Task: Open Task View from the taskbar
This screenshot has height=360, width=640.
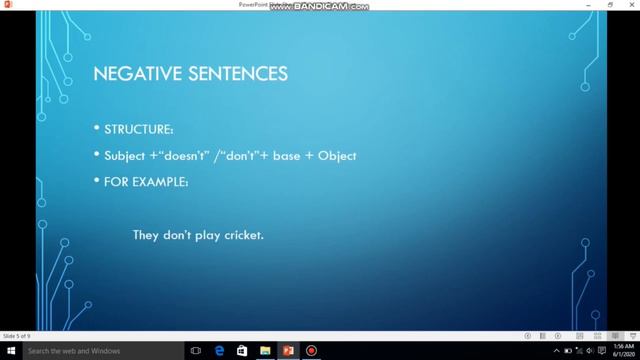Action: [x=196, y=351]
